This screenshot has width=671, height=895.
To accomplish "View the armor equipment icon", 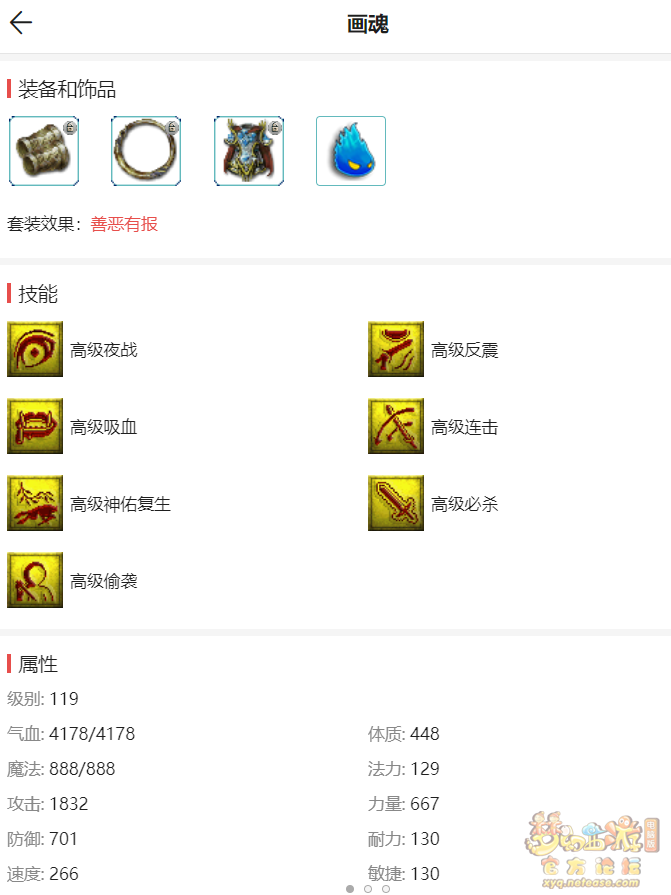I will [249, 151].
